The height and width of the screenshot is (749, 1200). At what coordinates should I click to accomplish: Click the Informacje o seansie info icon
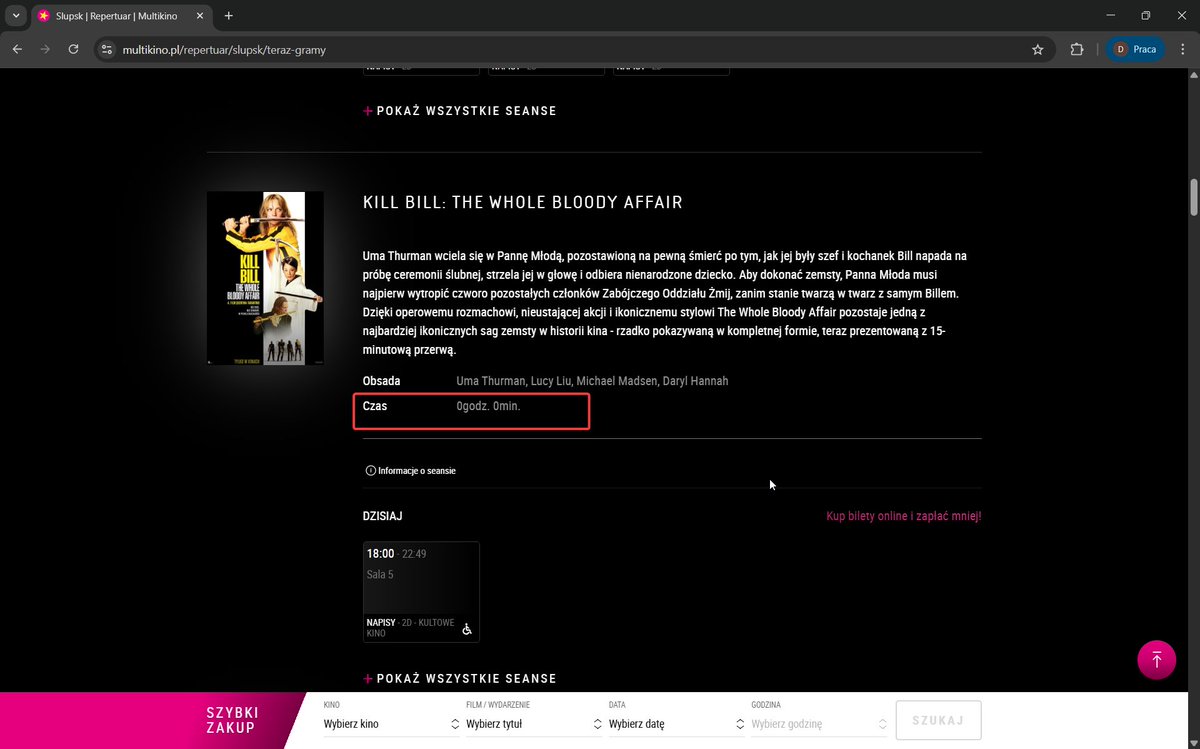(x=370, y=470)
